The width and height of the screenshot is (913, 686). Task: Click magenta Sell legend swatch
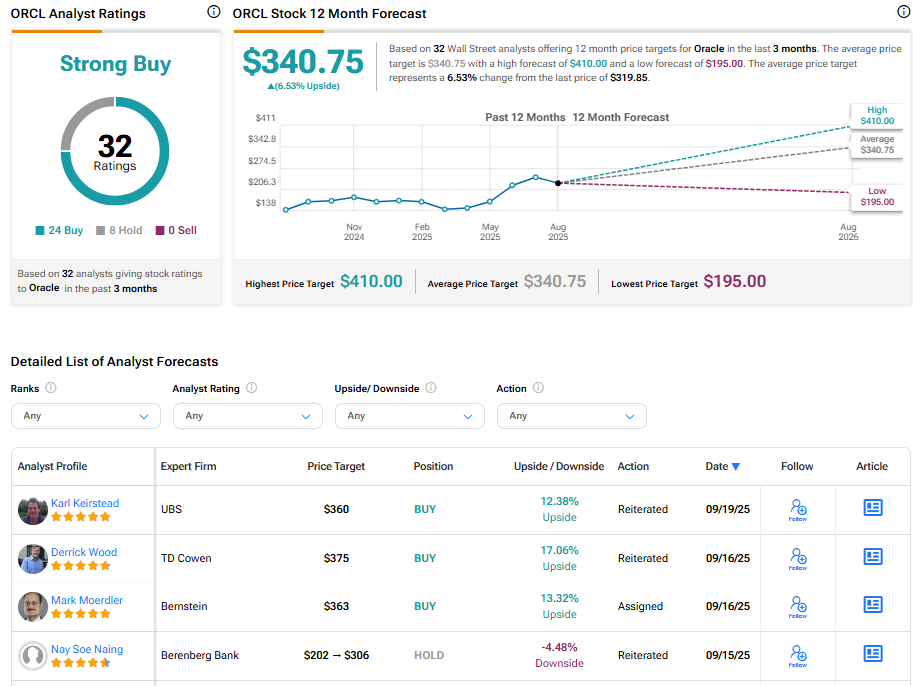tap(160, 231)
